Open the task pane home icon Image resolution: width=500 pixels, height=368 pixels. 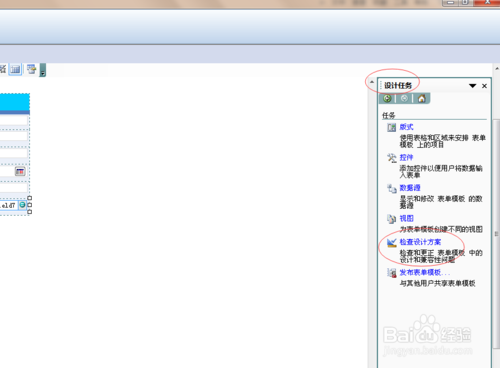421,98
